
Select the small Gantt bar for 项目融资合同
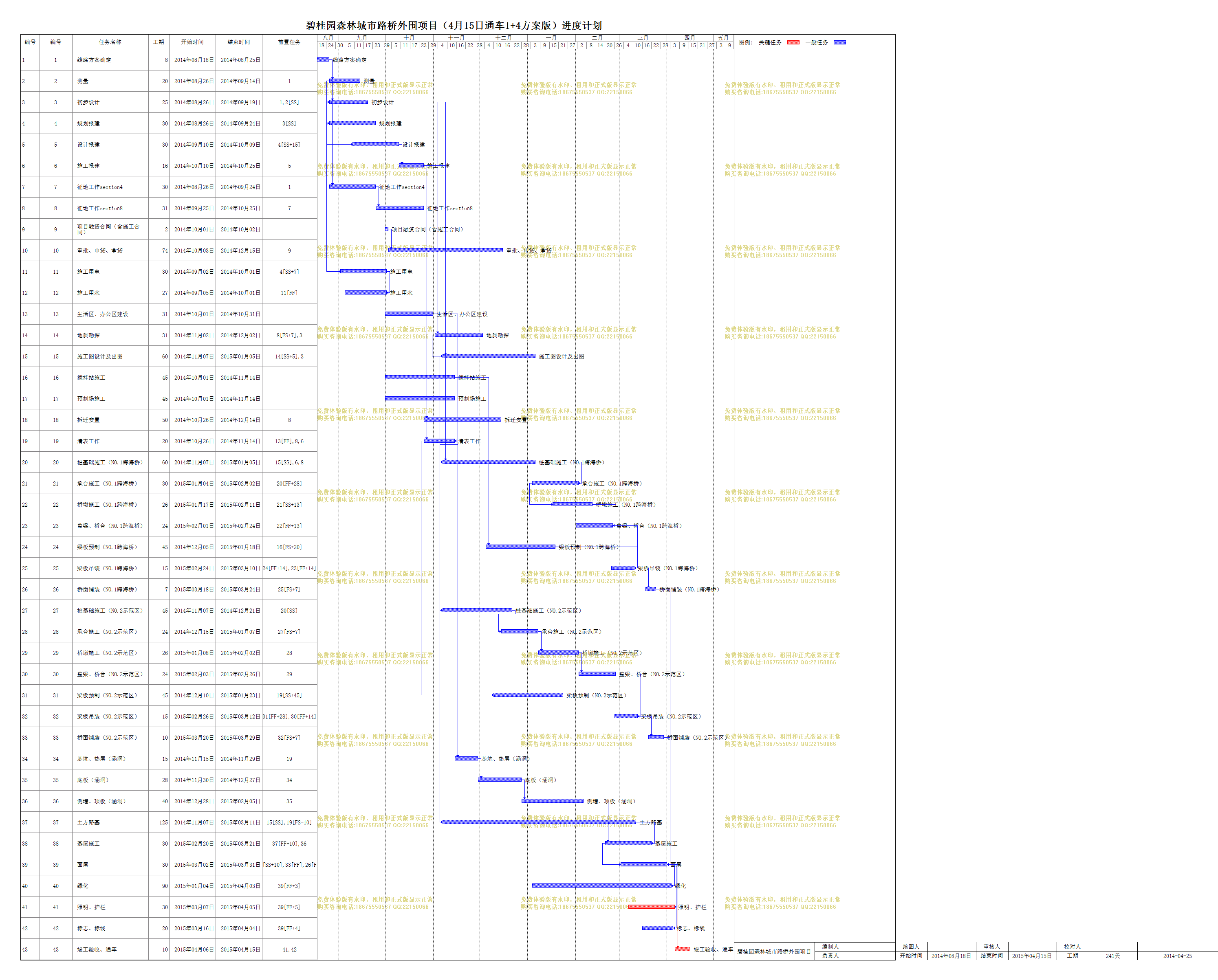(387, 229)
